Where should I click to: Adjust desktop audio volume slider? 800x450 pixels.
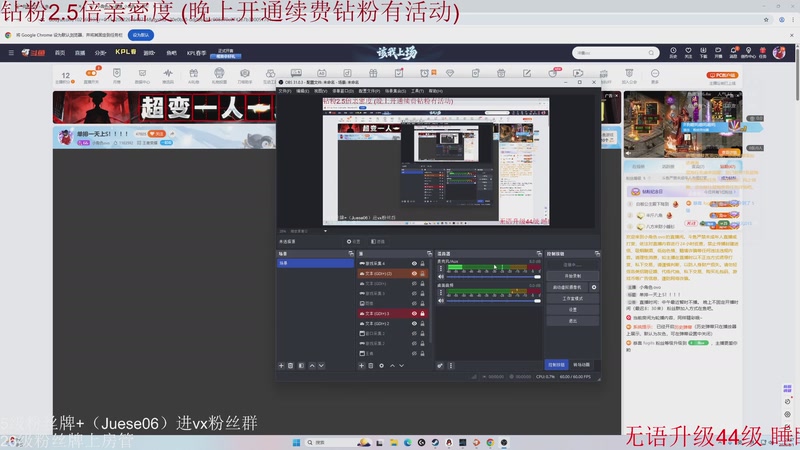click(492, 301)
